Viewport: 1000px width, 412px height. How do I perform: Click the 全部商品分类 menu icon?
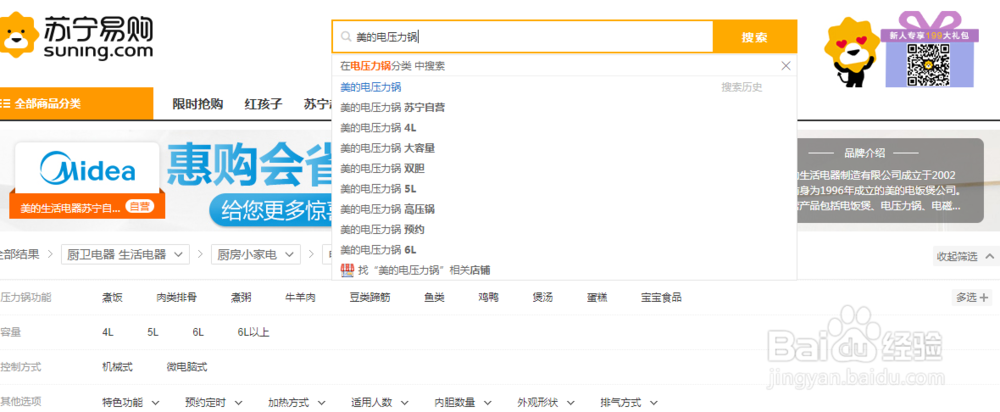(5, 103)
